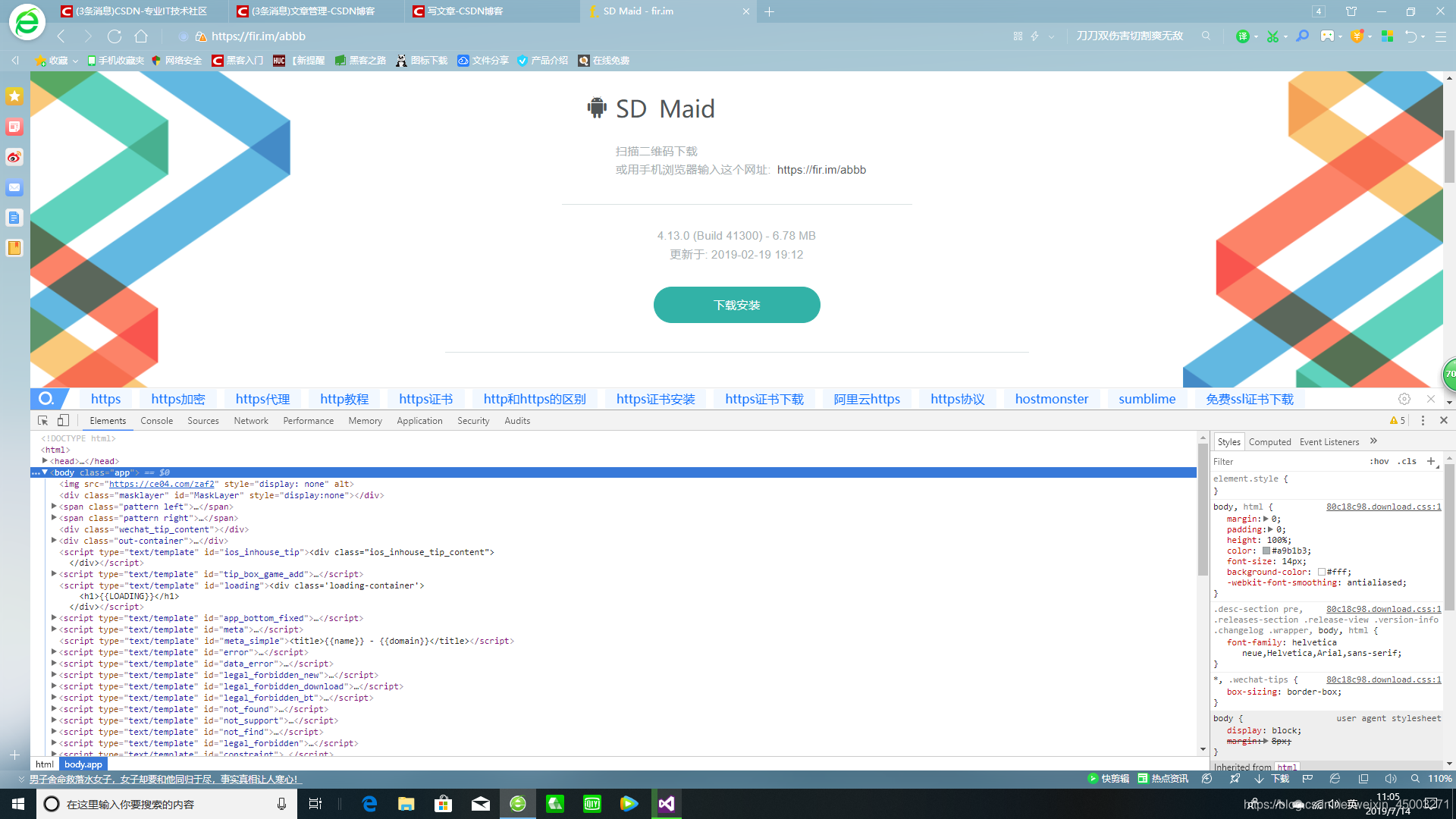1456x819 pixels.
Task: Go back using the browser back arrow
Action: (x=61, y=36)
